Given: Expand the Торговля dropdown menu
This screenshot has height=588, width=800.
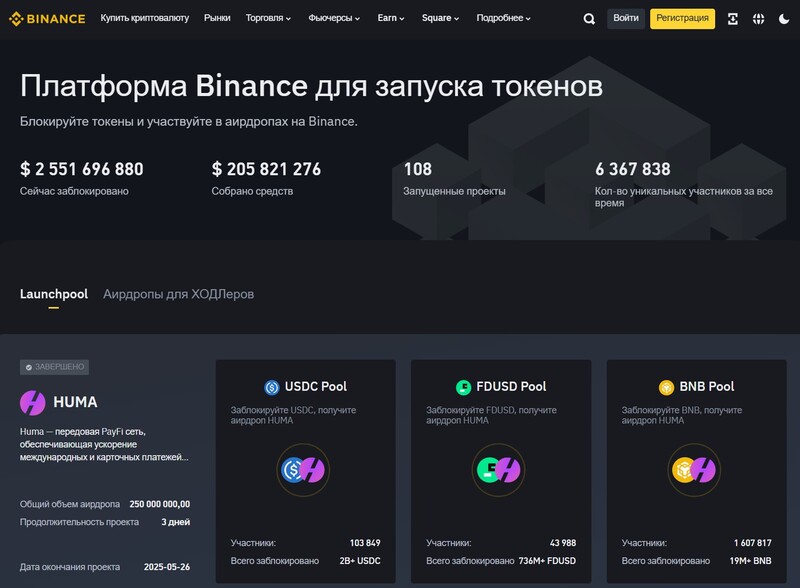Looking at the screenshot, I should pos(268,18).
